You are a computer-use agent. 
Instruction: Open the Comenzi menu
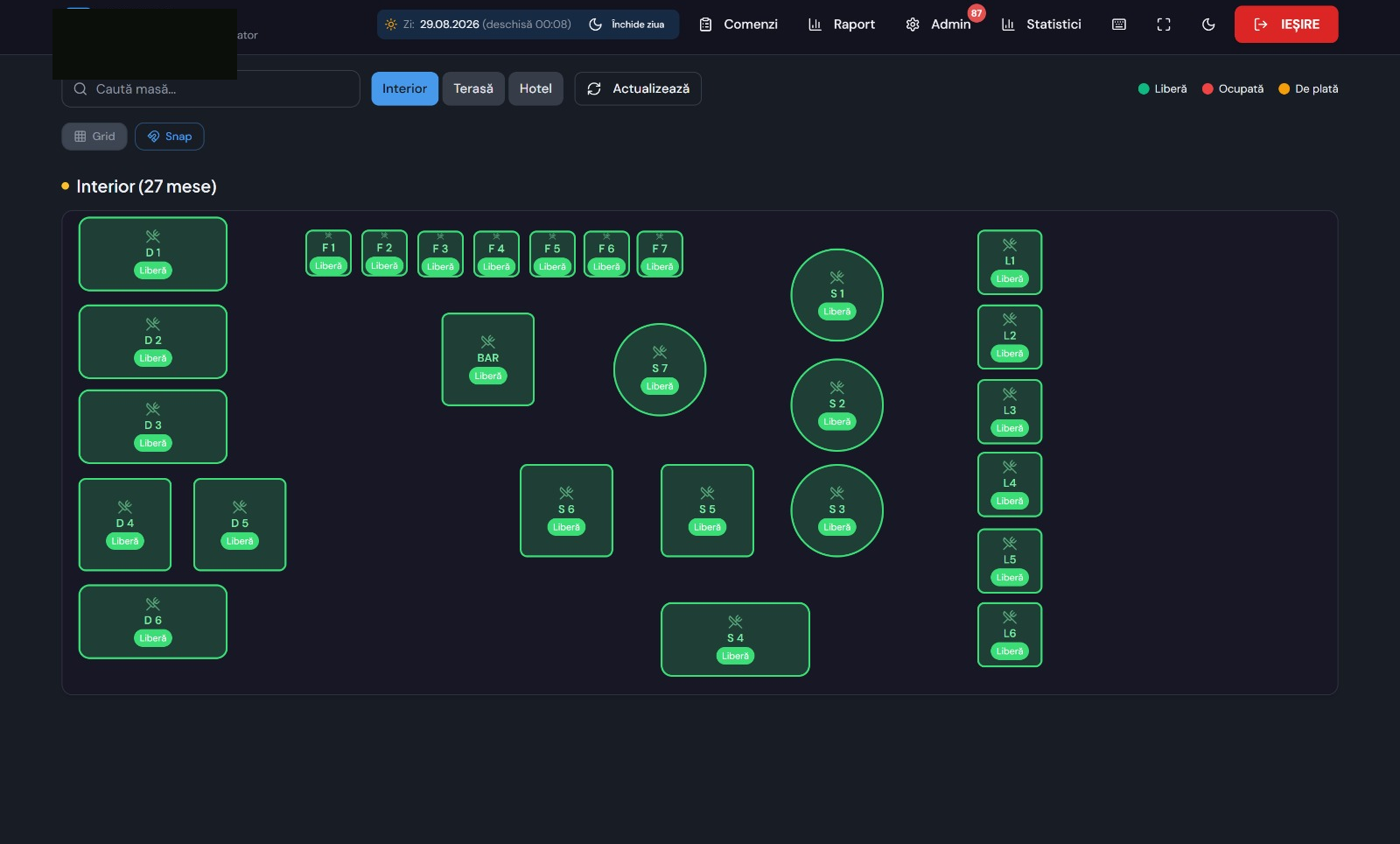(x=738, y=25)
